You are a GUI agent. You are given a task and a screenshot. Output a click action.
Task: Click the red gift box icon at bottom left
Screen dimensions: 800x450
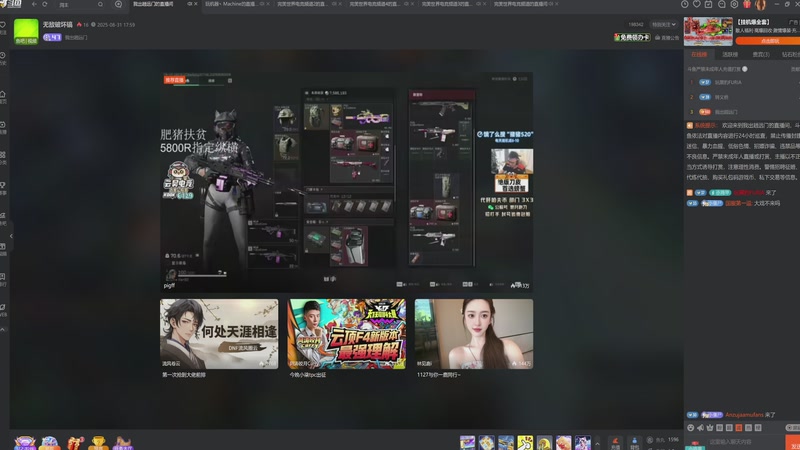point(74,442)
